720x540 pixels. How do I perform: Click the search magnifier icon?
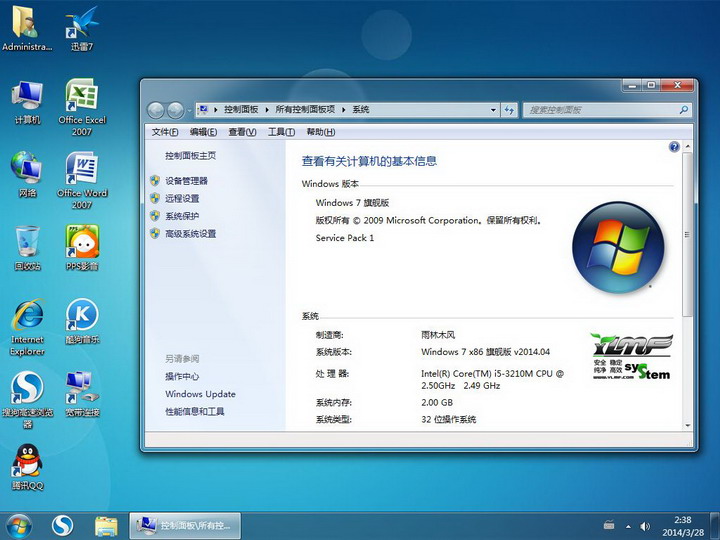[x=684, y=110]
